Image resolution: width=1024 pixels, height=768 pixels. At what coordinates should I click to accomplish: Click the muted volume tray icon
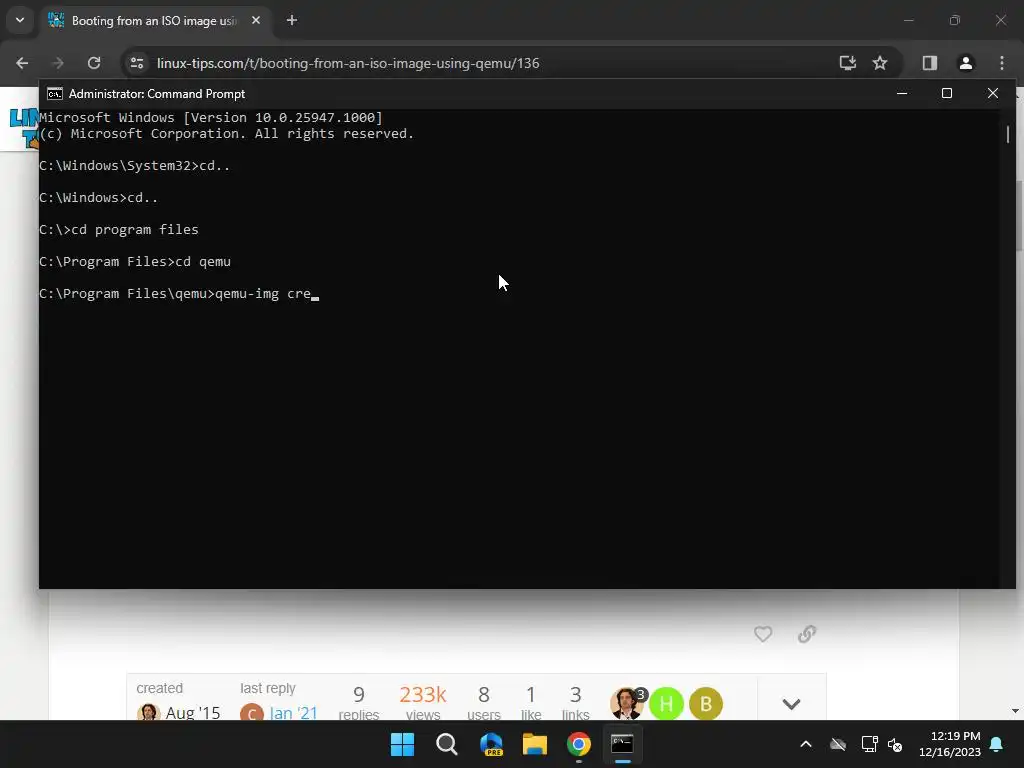(895, 744)
